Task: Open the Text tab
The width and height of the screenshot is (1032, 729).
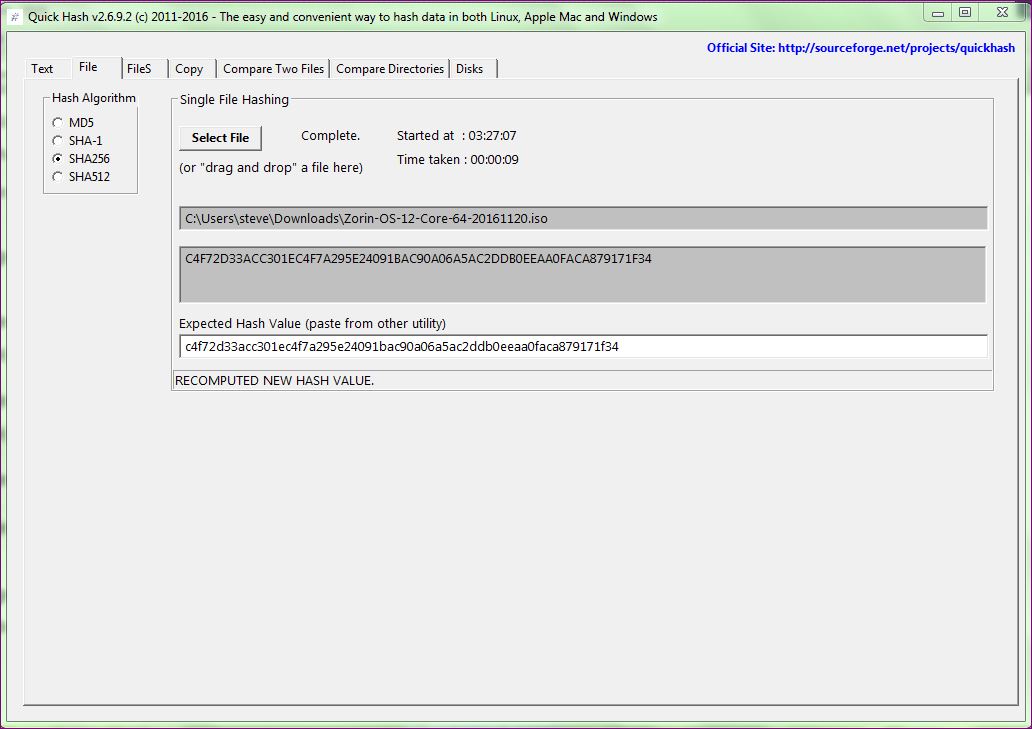Action: 42,69
